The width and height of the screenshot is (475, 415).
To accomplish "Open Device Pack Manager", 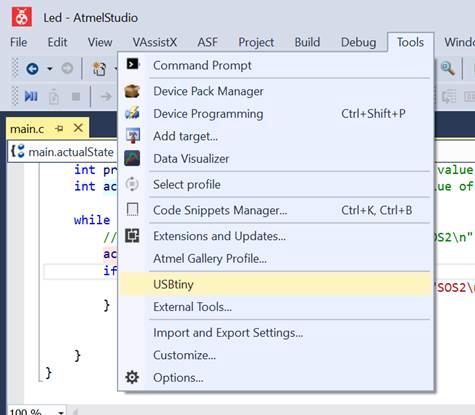I will [x=276, y=91].
